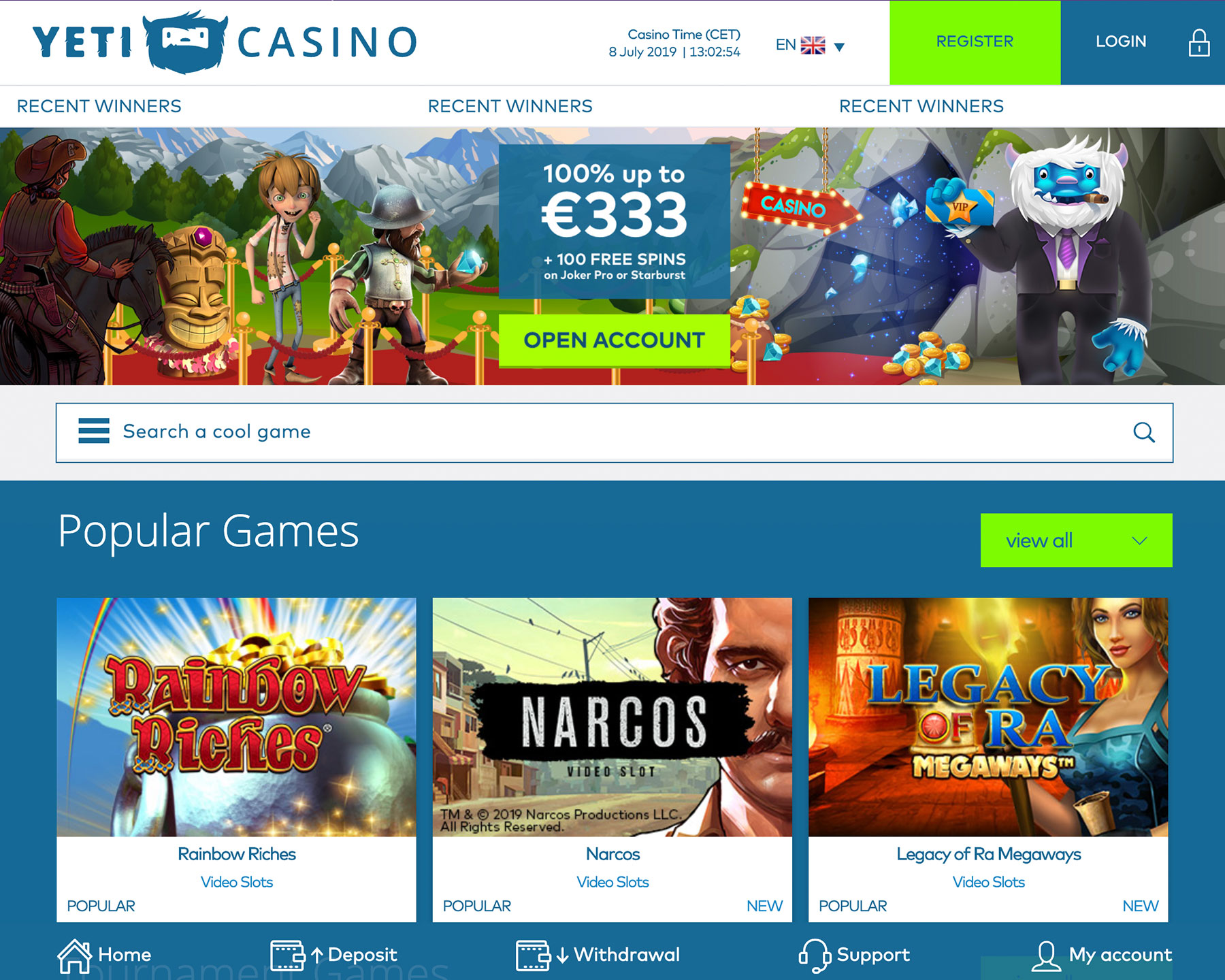Expand the view all dropdown
Screen dimensions: 1225x980
1076,540
